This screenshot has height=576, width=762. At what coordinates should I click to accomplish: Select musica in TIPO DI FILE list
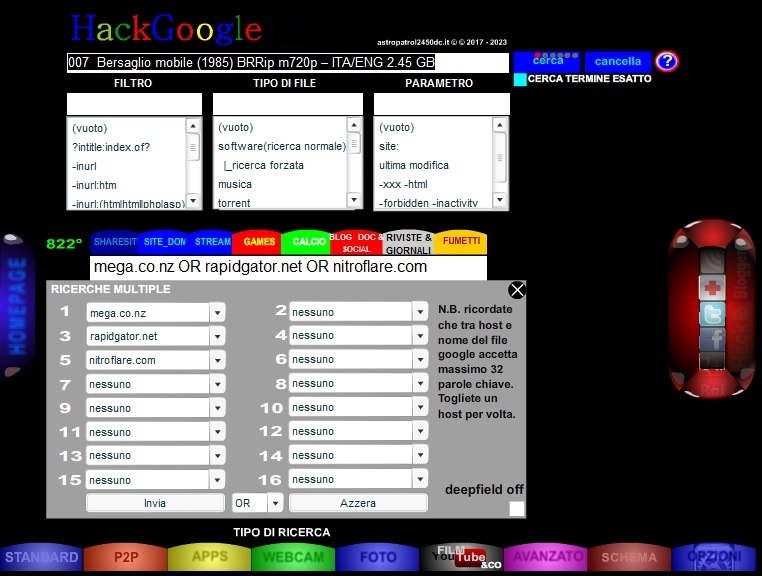coord(280,184)
